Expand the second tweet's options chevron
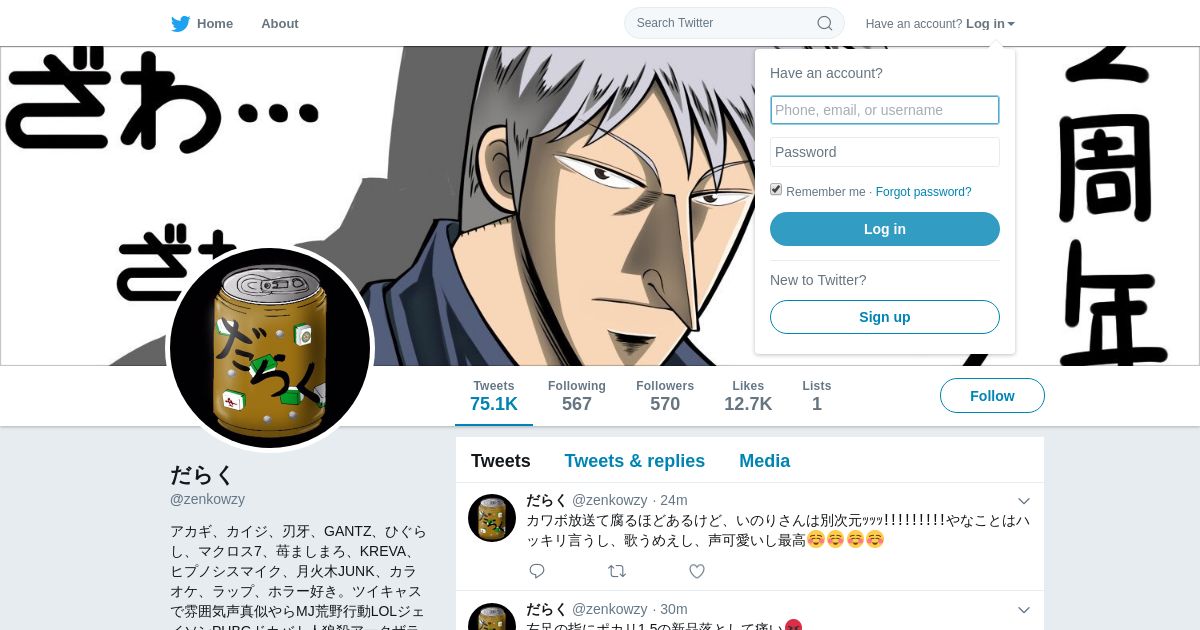The image size is (1200, 630). [1023, 610]
